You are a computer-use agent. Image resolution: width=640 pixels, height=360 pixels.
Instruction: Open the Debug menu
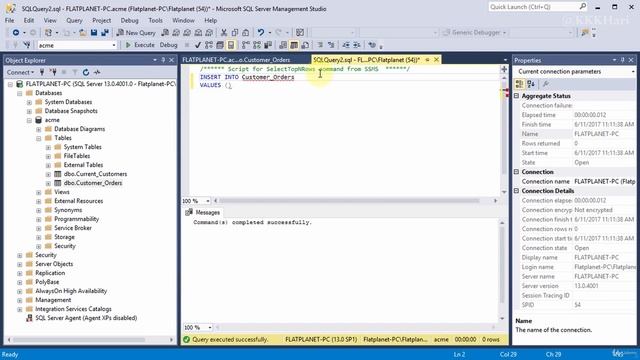129,20
